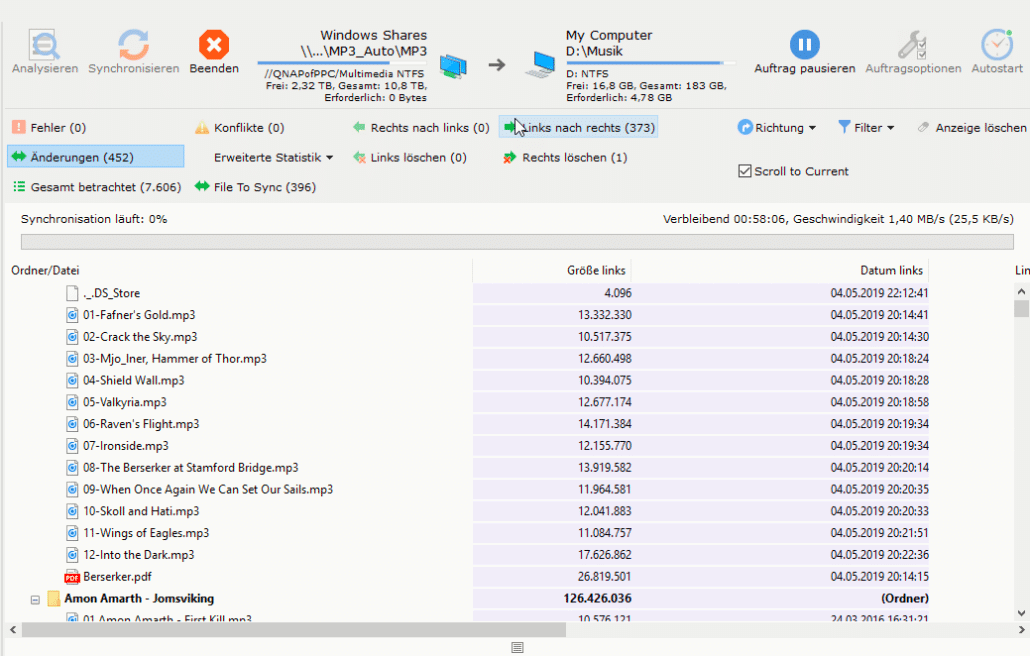Click the My Computer laptop icon

(541, 66)
